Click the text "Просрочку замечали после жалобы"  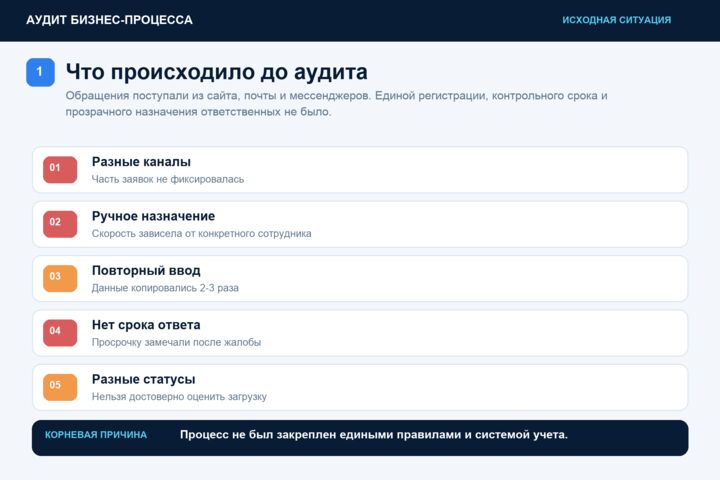(176, 342)
